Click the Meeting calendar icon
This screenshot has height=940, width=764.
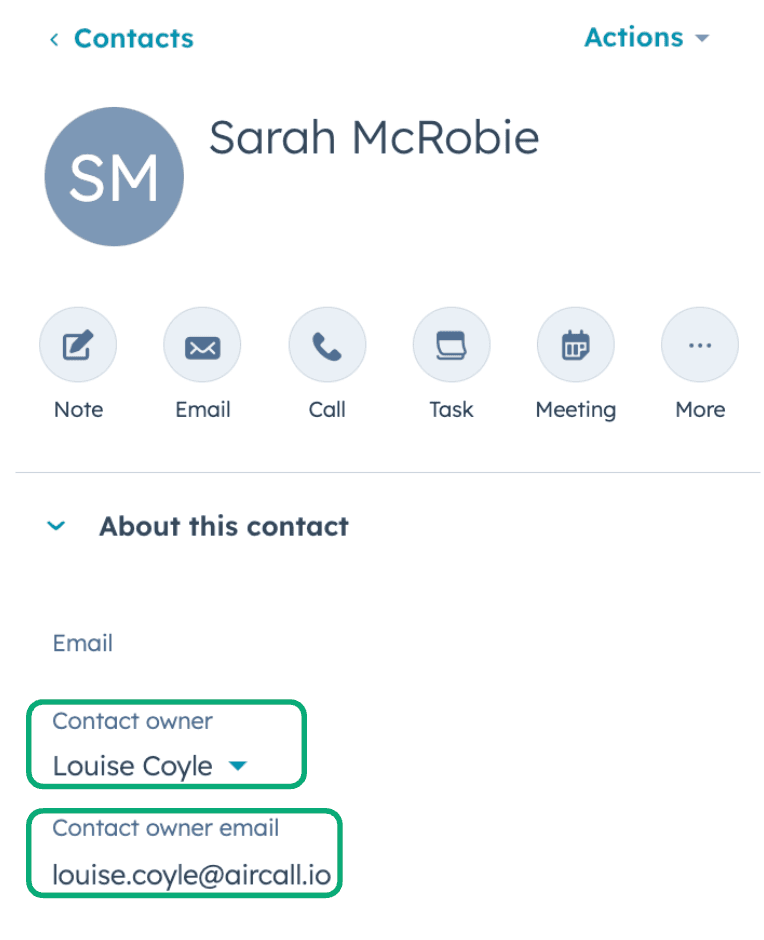575,346
